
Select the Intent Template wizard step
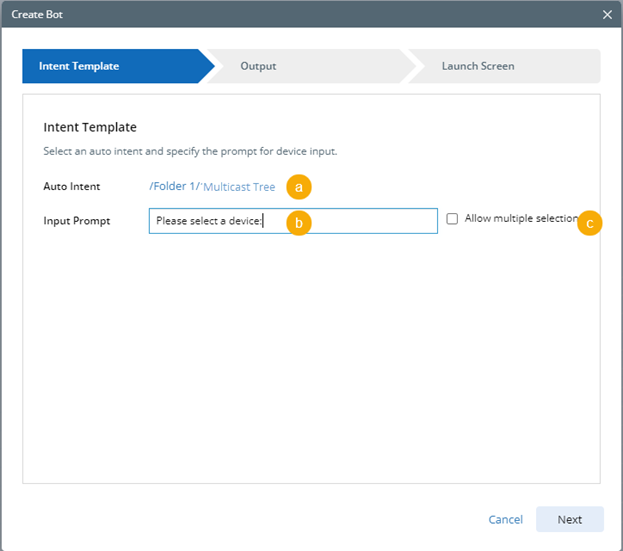click(x=80, y=66)
